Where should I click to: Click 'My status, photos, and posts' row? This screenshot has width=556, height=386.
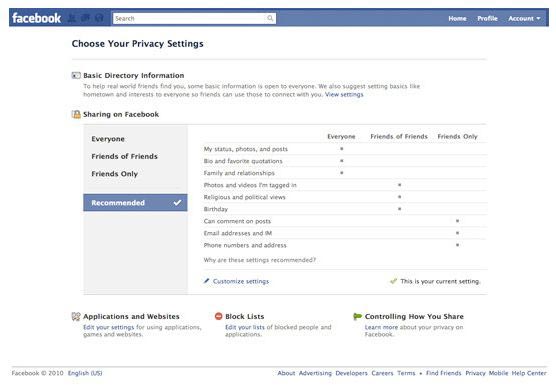point(345,149)
